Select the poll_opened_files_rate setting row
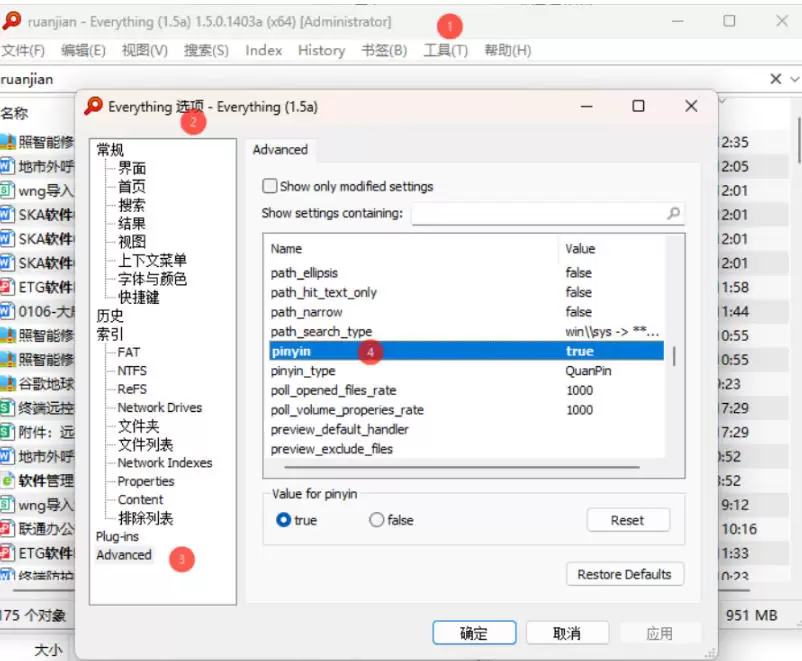Screen dimensions: 802x661 [466, 390]
